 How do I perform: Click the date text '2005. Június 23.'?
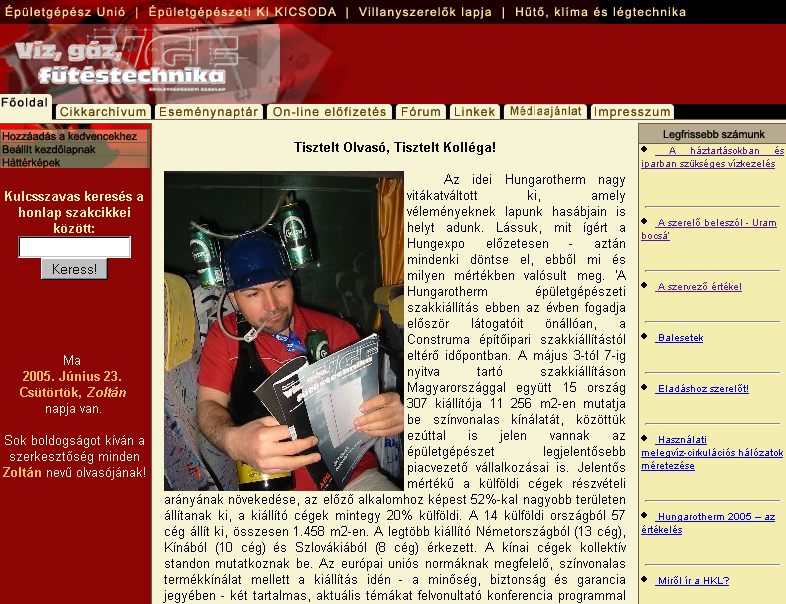pos(72,376)
